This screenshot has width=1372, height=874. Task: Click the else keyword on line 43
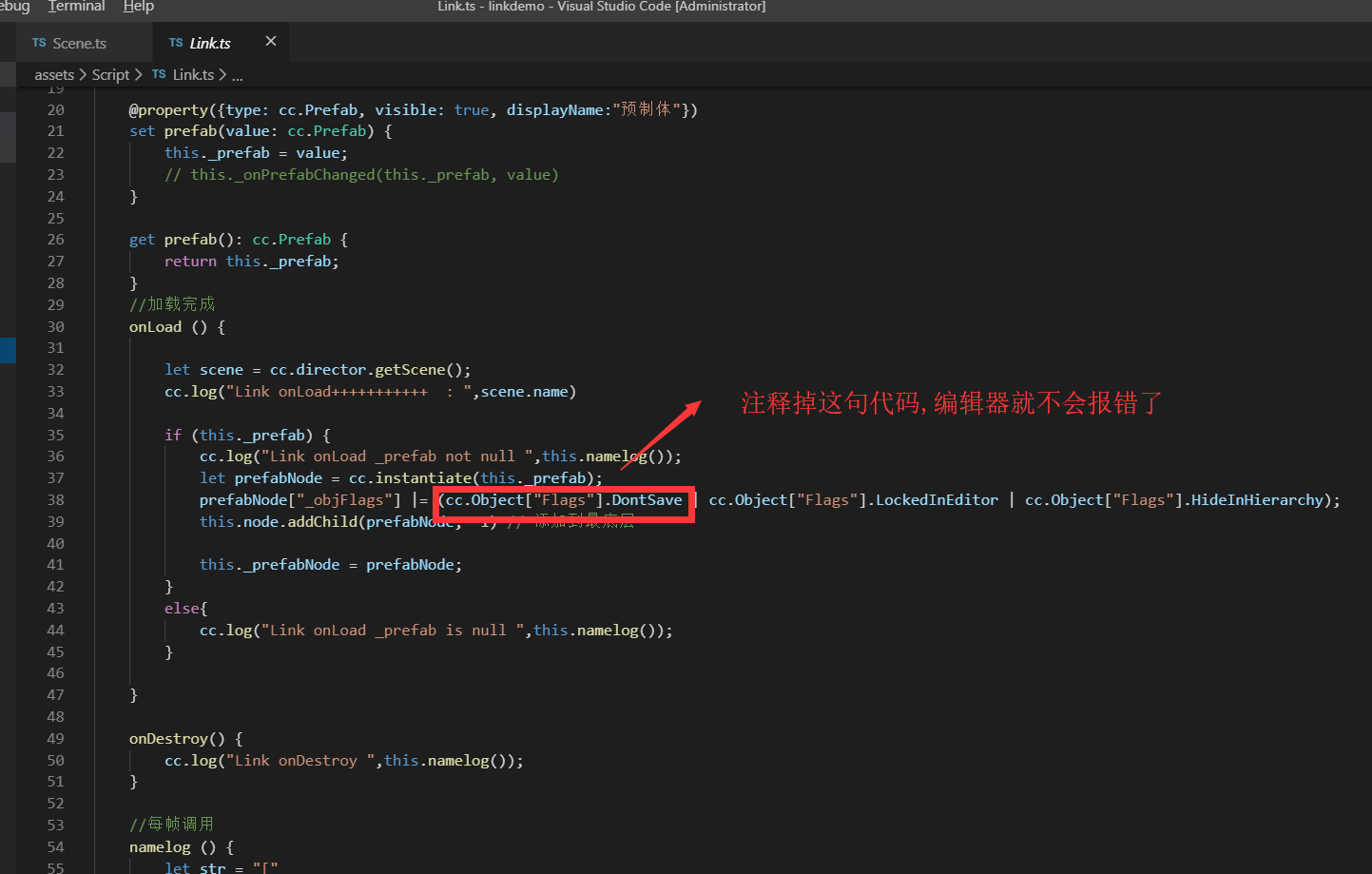coord(182,609)
